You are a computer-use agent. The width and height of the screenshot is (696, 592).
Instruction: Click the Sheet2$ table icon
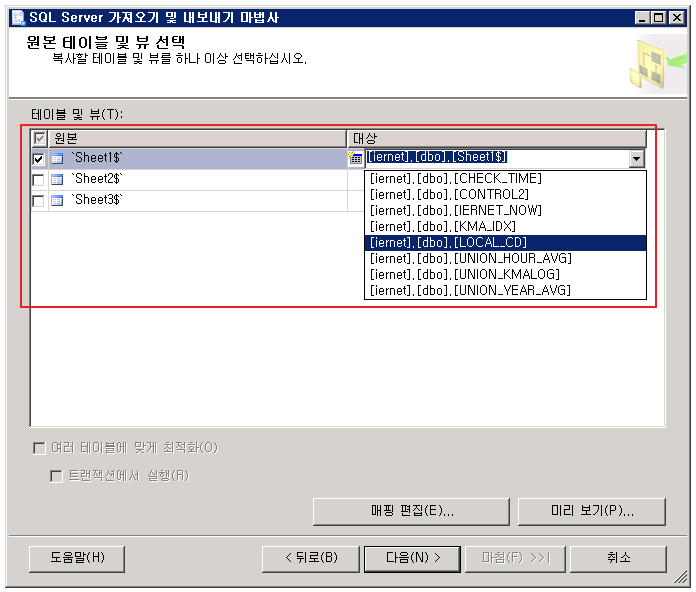click(57, 180)
